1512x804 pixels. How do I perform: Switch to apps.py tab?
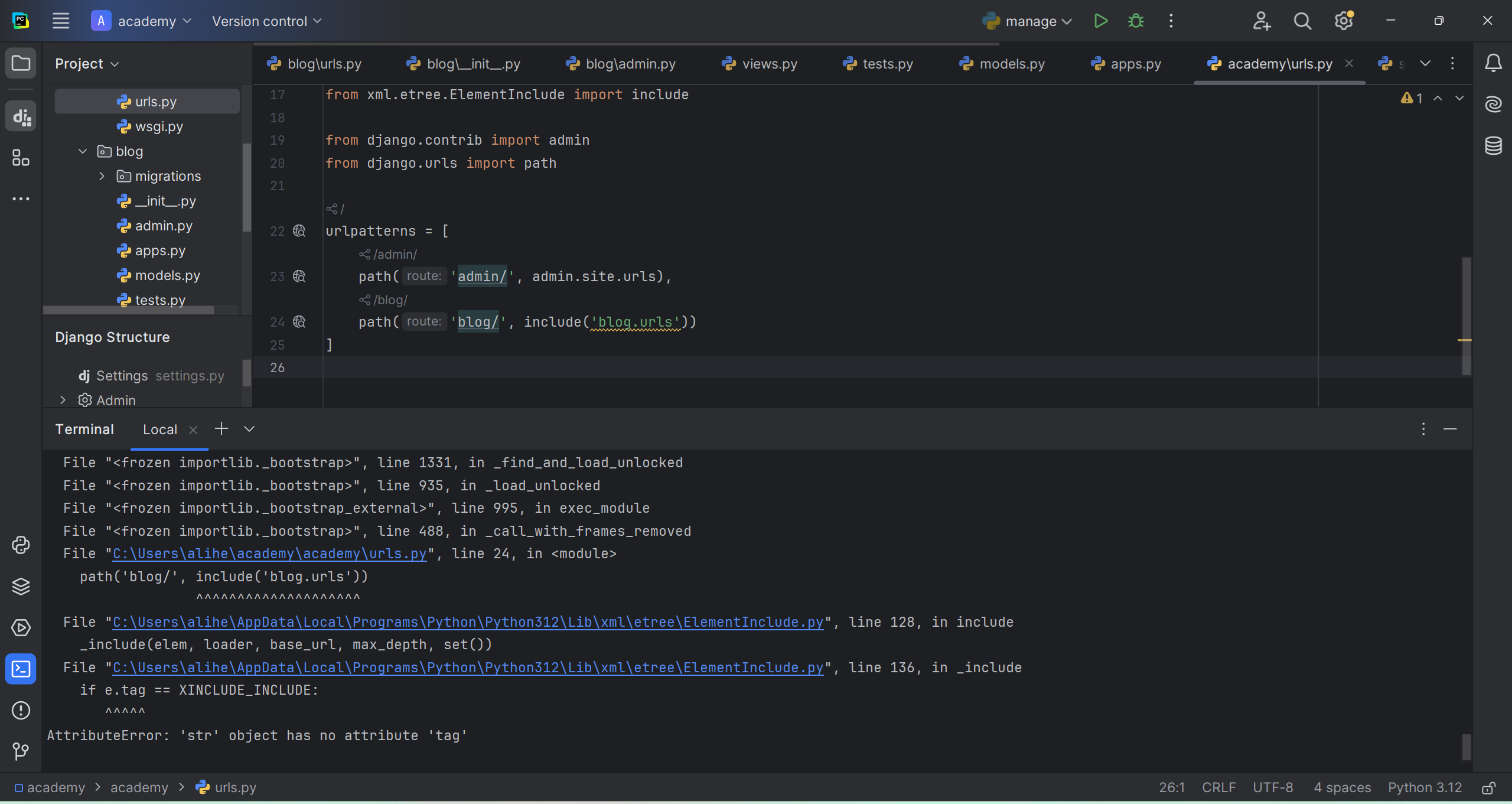pyautogui.click(x=1126, y=64)
